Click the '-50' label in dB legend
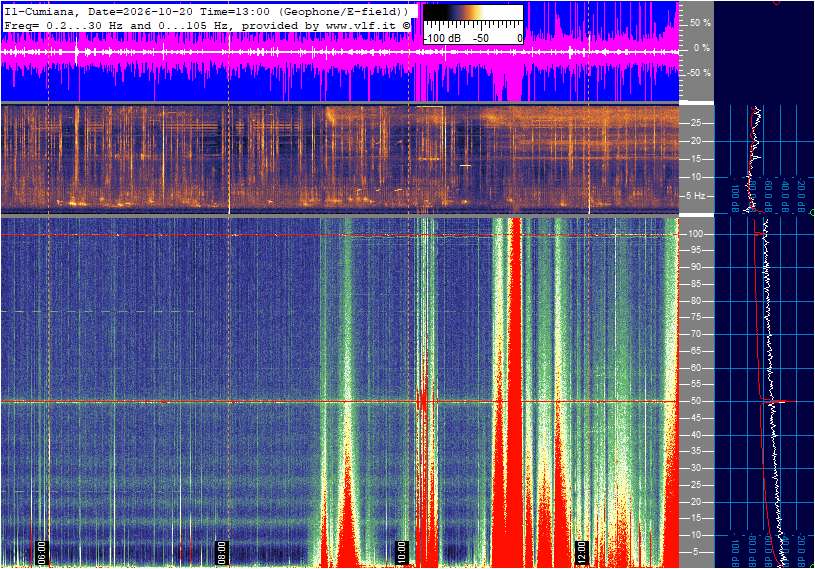The height and width of the screenshot is (569, 815). [480, 38]
